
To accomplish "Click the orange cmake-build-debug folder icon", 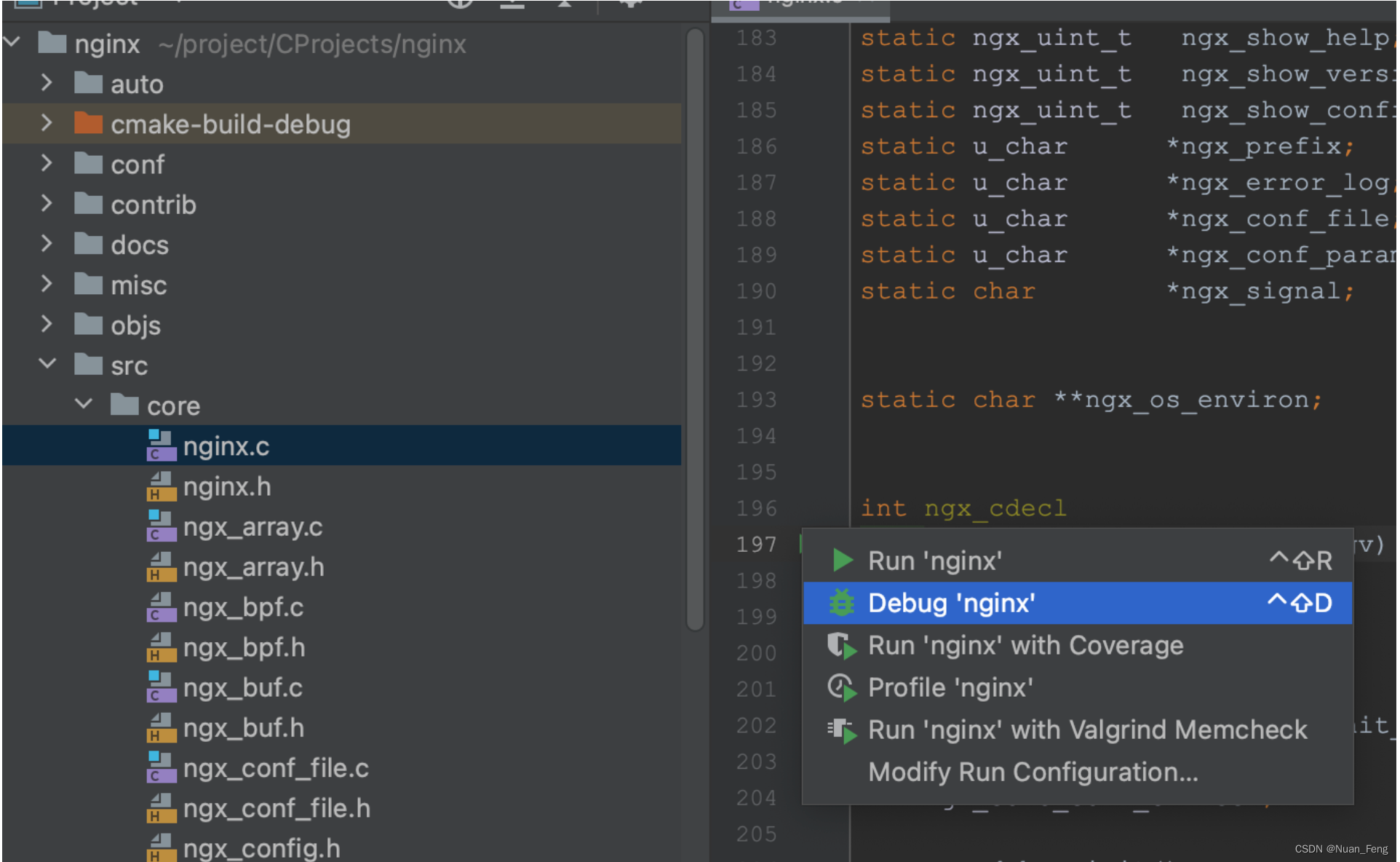I will pos(88,123).
